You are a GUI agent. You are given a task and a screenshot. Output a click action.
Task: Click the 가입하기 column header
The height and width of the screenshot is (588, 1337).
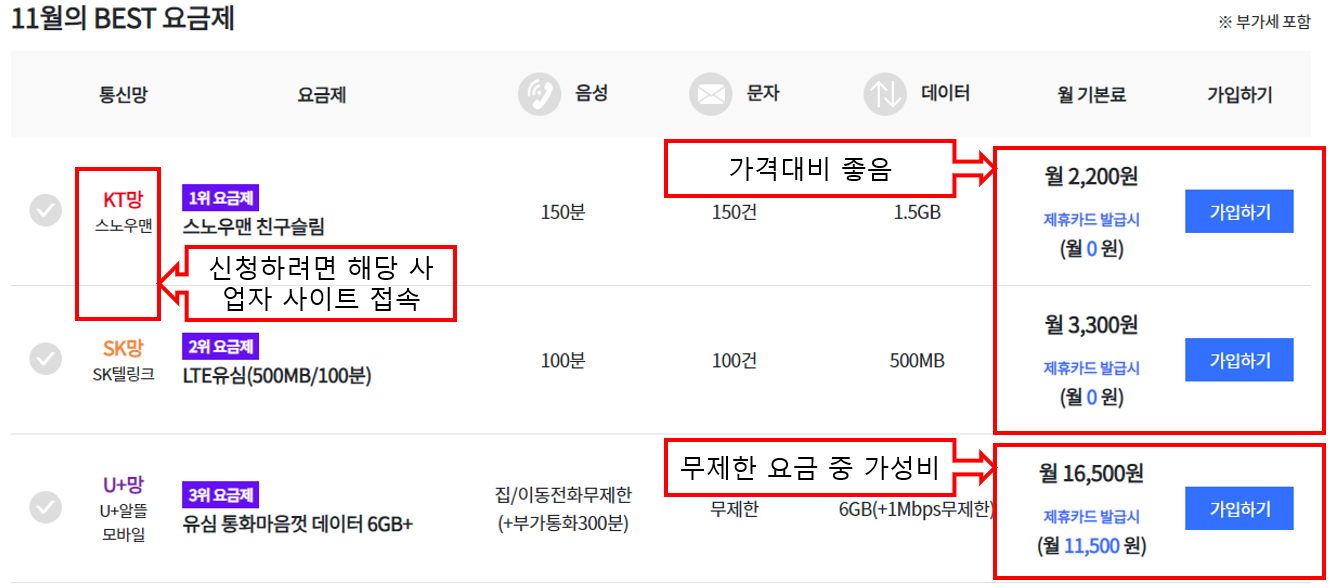point(1240,95)
